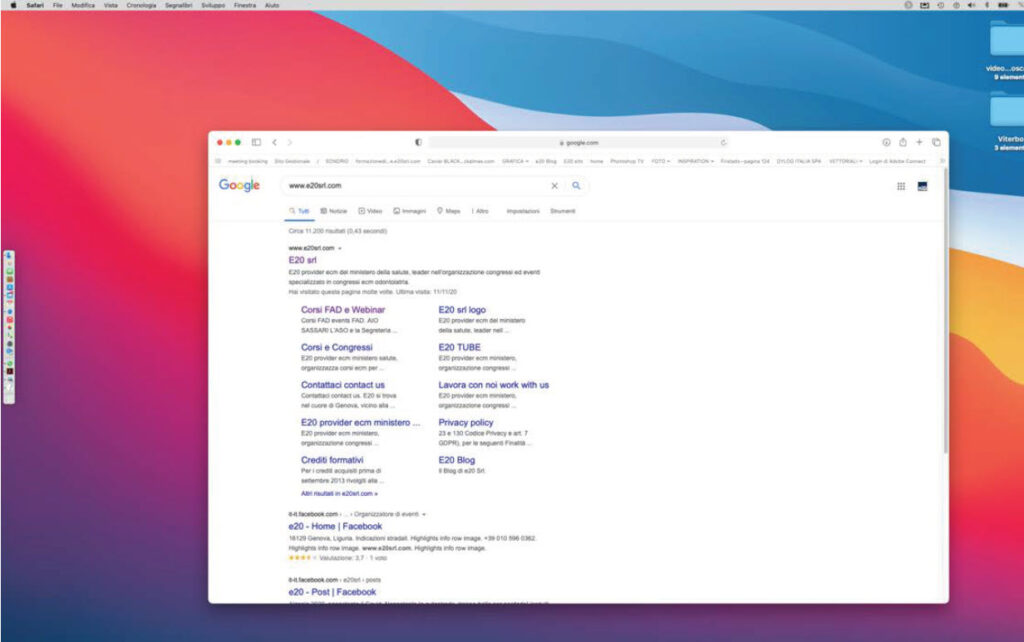This screenshot has width=1024, height=642.
Task: Open the Google account avatar
Action: click(x=922, y=186)
